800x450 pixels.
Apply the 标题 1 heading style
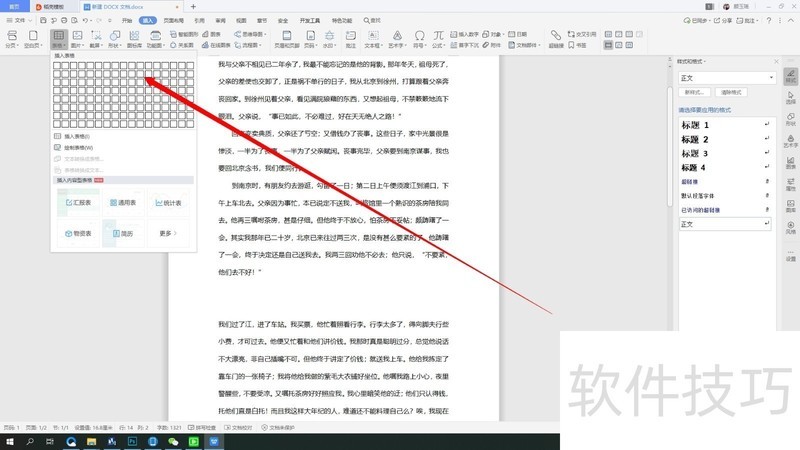(724, 125)
